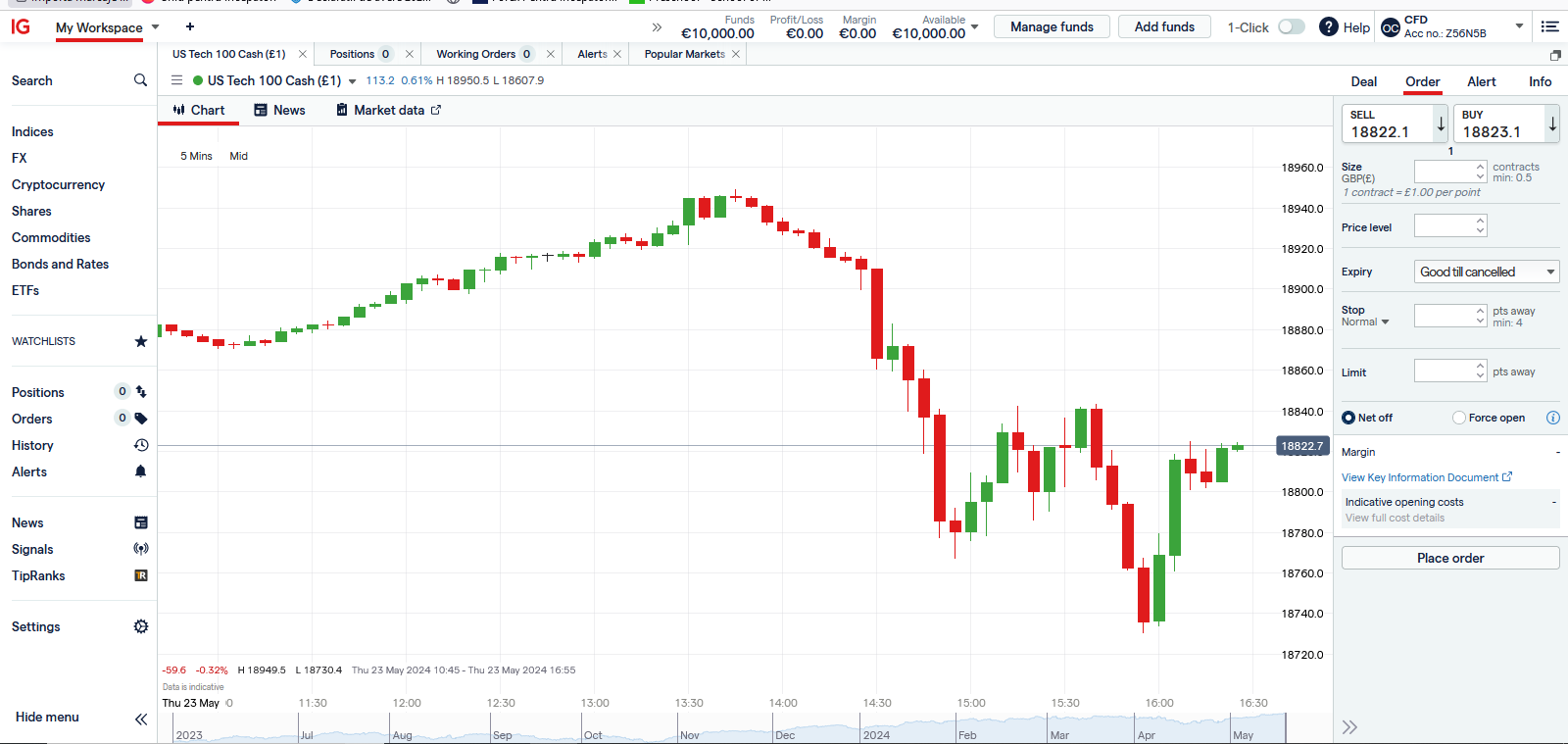Switch to the Deal tab
This screenshot has width=1568, height=744.
click(x=1364, y=81)
